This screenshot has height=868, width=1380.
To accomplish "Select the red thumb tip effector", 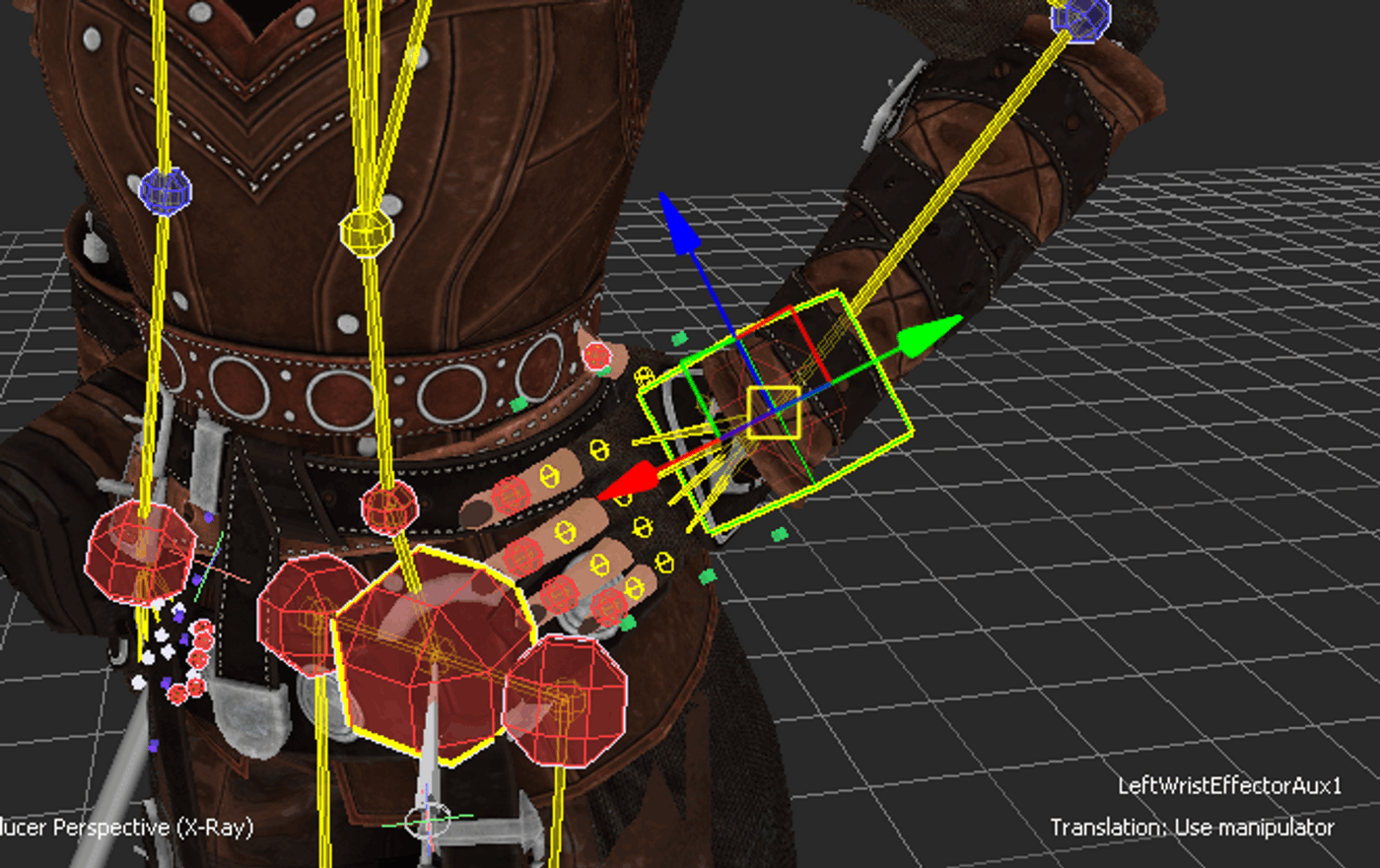I will tap(595, 356).
